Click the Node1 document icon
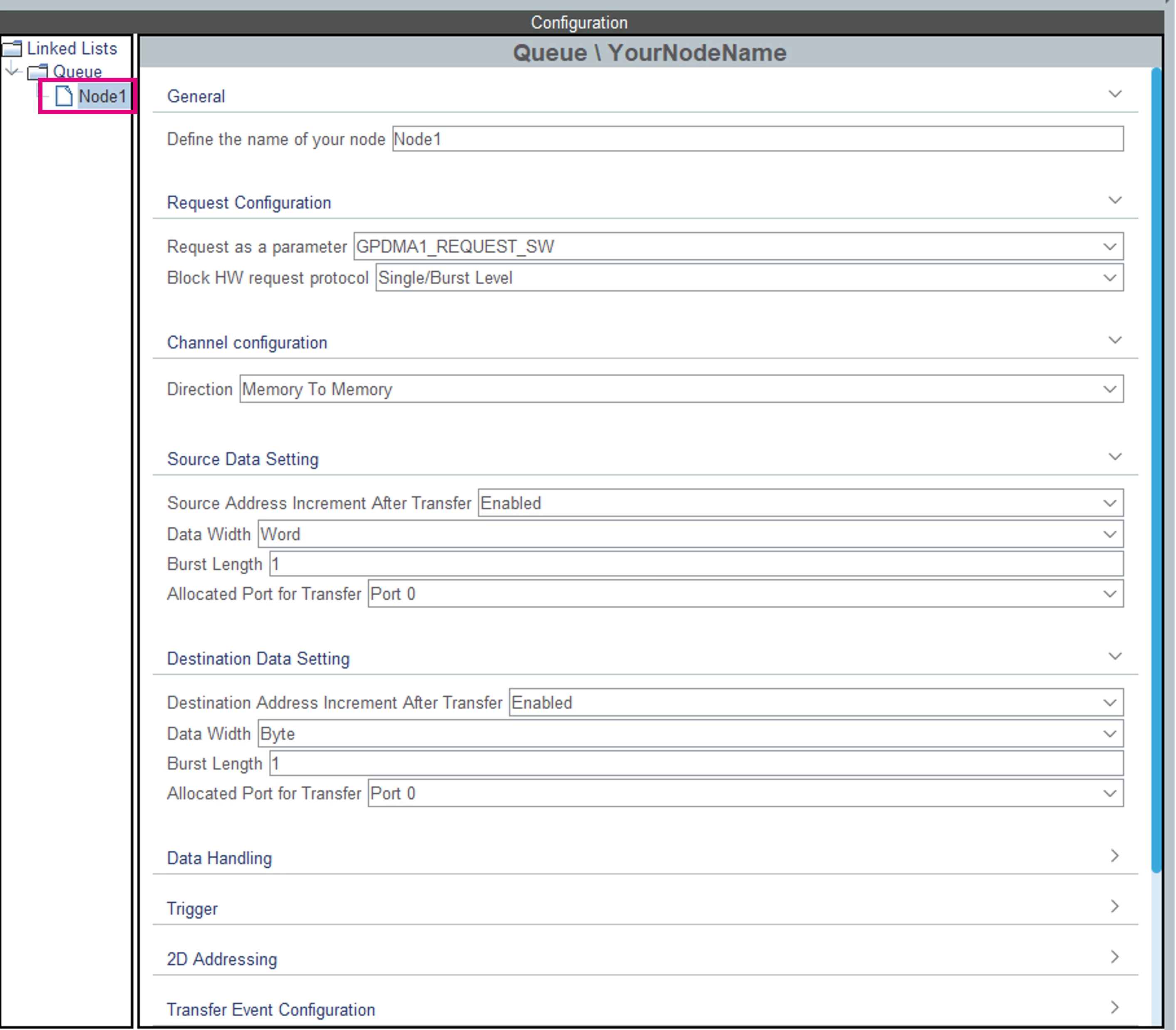 (64, 96)
